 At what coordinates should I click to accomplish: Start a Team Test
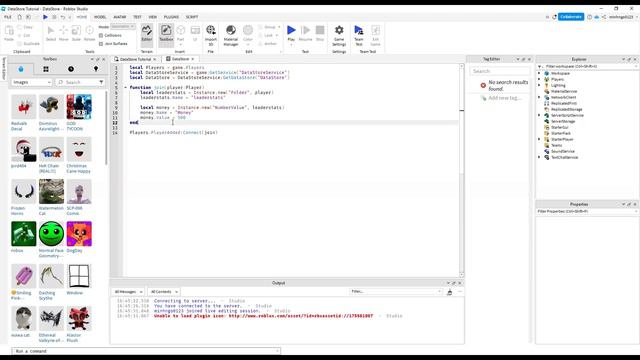(x=359, y=35)
